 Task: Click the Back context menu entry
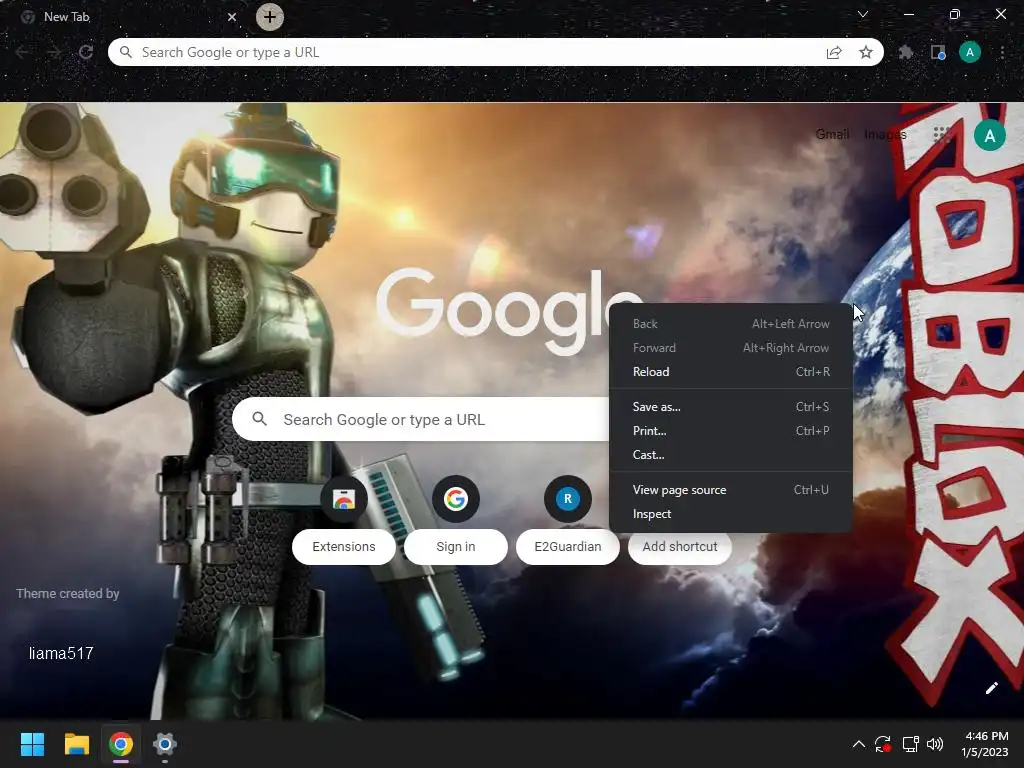coord(731,324)
